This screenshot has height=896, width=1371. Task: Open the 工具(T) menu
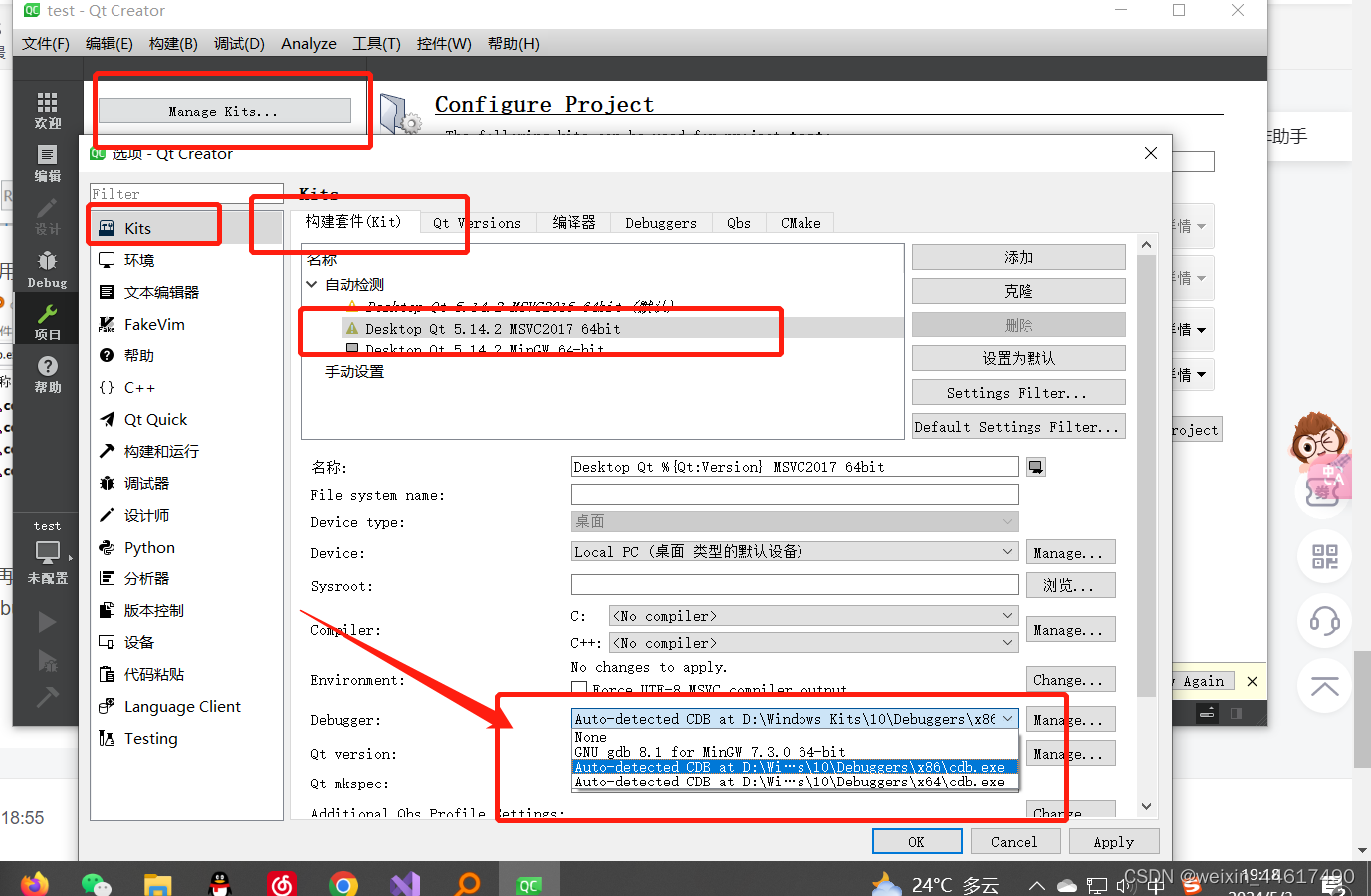[376, 43]
